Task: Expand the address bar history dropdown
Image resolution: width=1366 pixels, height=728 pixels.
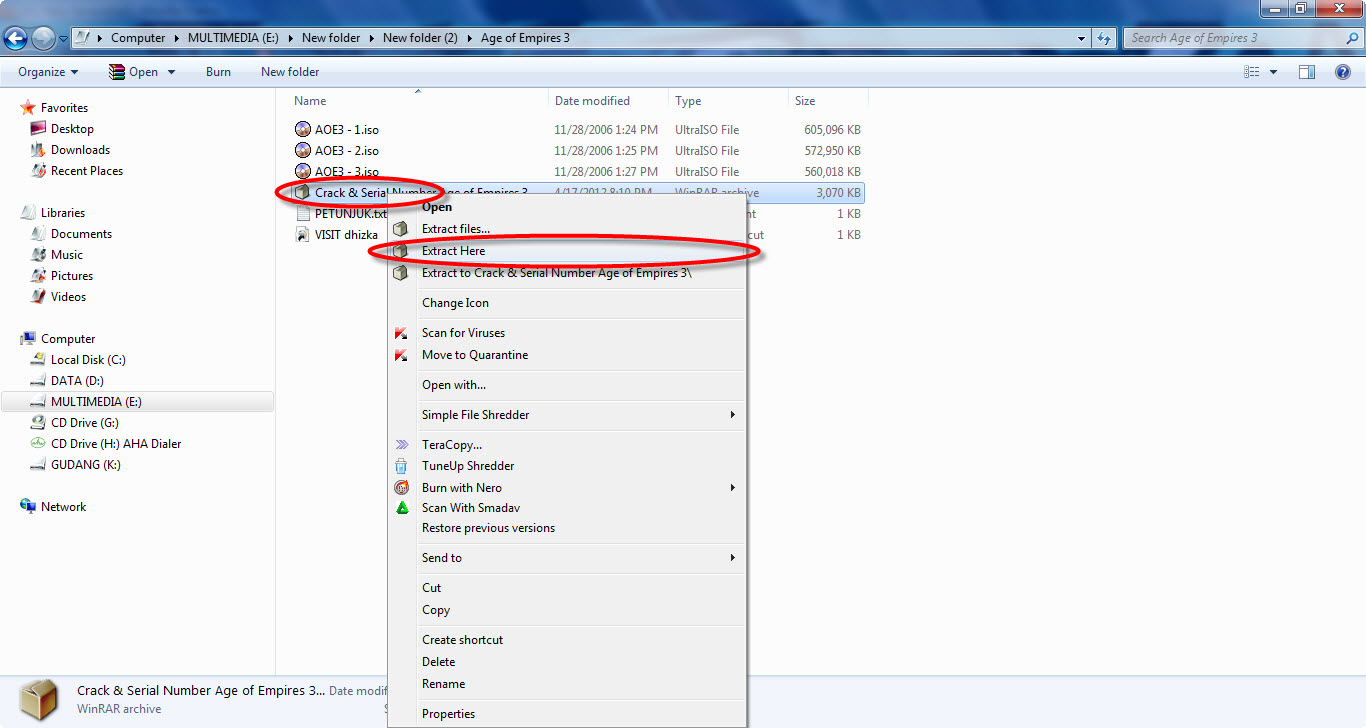Action: click(1082, 38)
